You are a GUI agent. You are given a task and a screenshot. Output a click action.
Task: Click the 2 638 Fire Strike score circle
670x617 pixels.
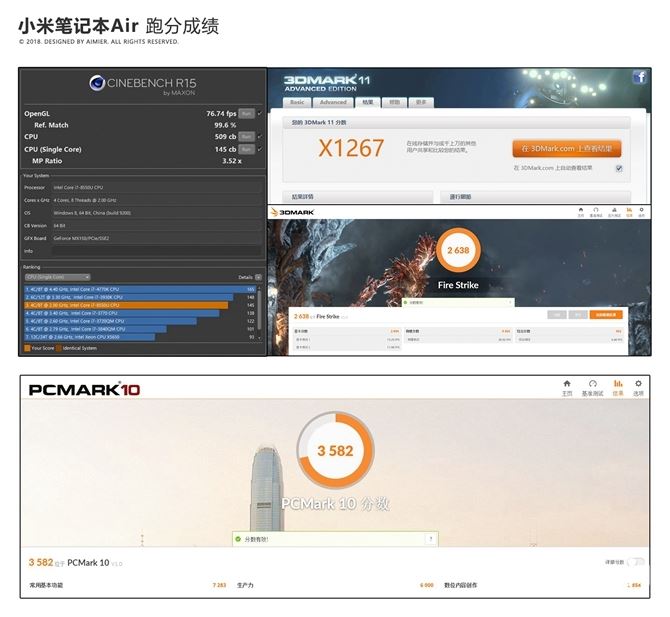(458, 250)
